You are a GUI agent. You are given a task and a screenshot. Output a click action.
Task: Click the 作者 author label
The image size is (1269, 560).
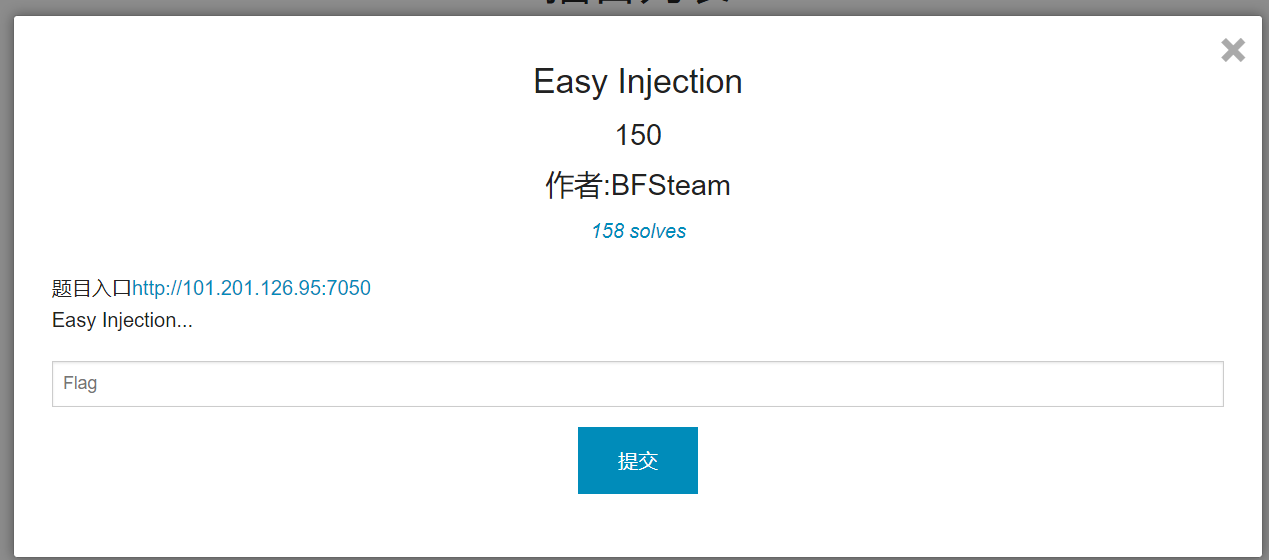click(574, 185)
